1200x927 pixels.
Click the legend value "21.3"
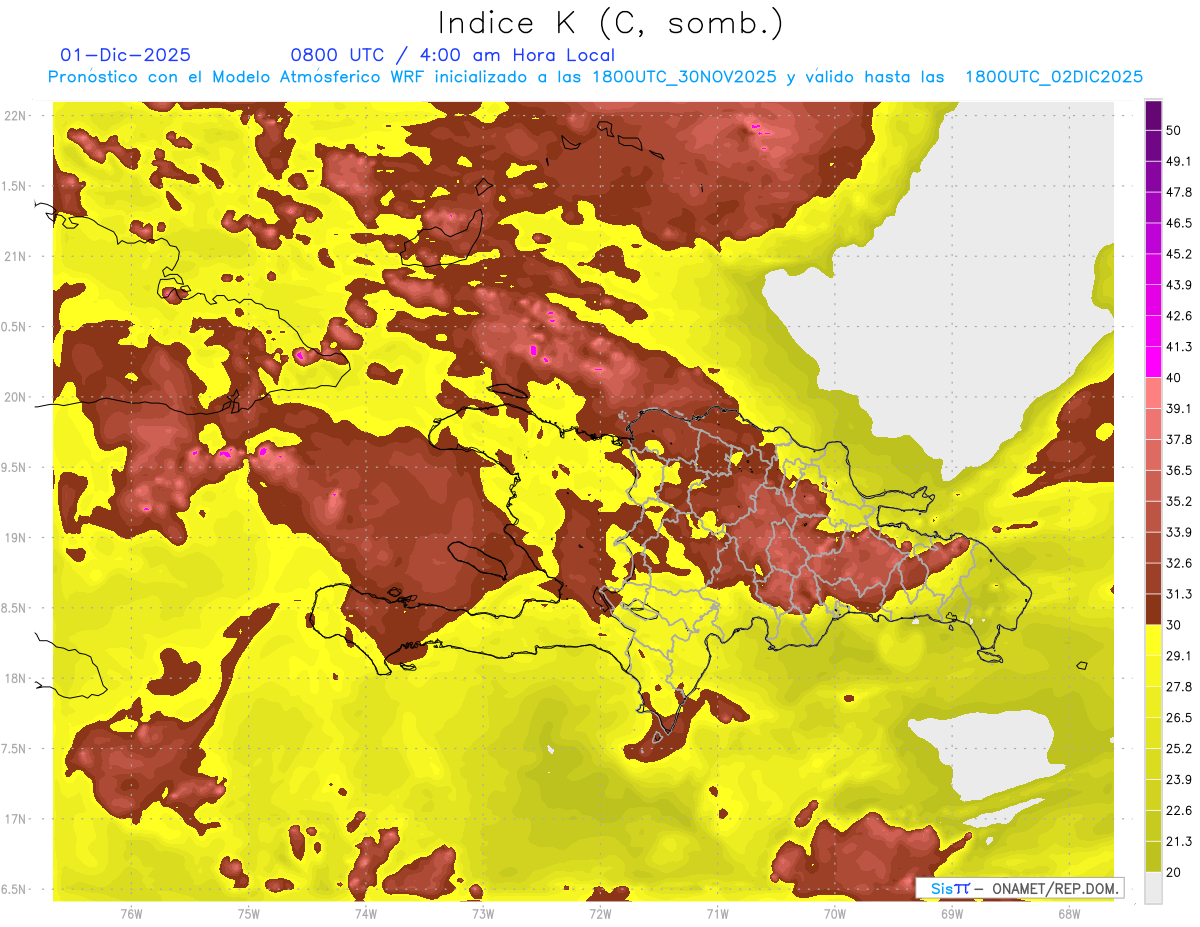point(1179,841)
